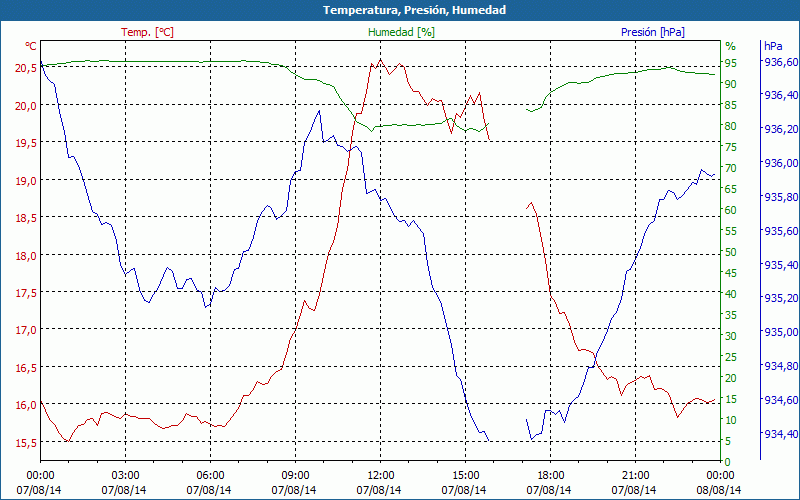This screenshot has width=800, height=500.
Task: Click the 75 humidity axis value
Action: coord(731,147)
